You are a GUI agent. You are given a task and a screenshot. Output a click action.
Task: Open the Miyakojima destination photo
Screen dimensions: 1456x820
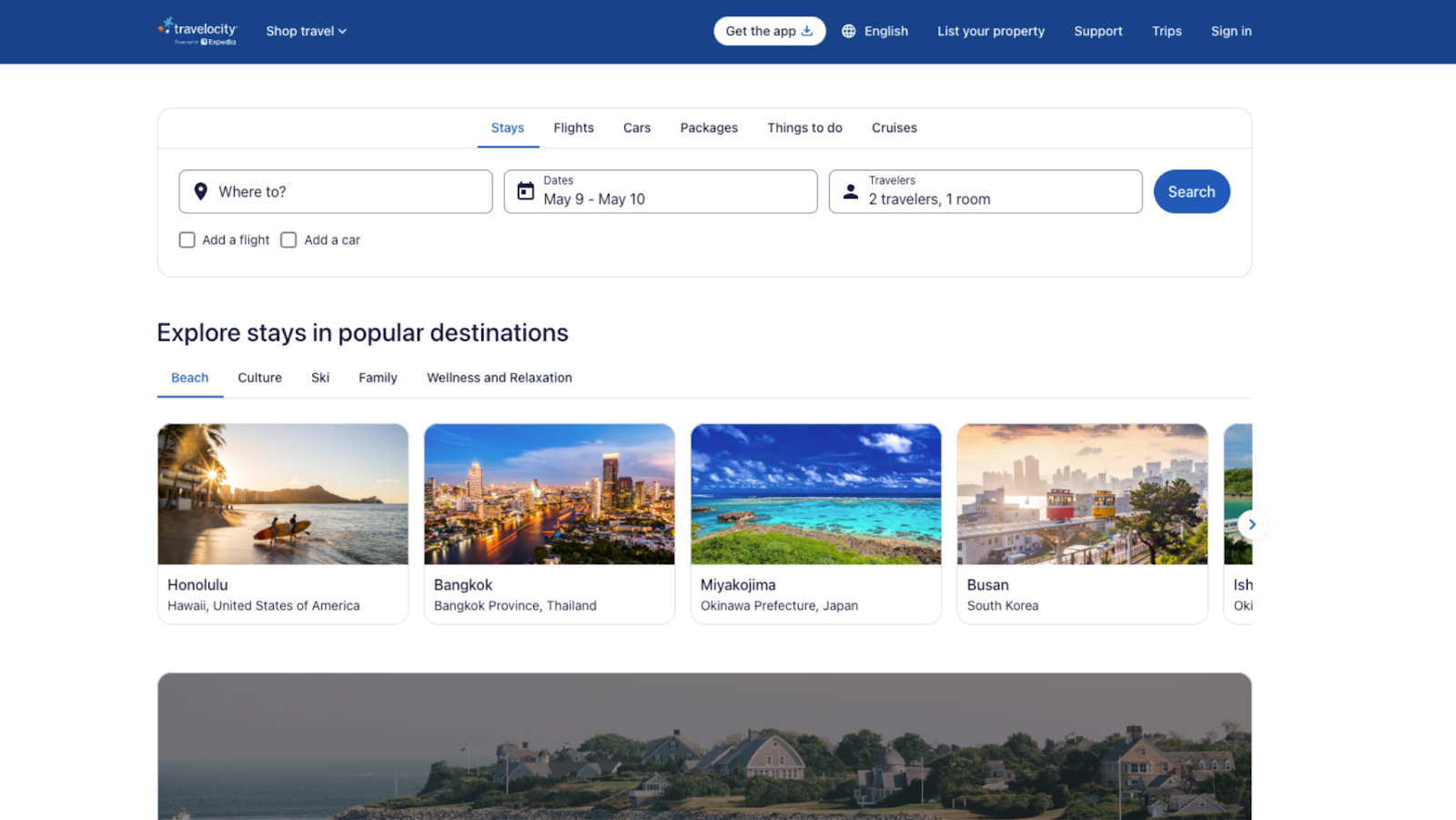816,494
